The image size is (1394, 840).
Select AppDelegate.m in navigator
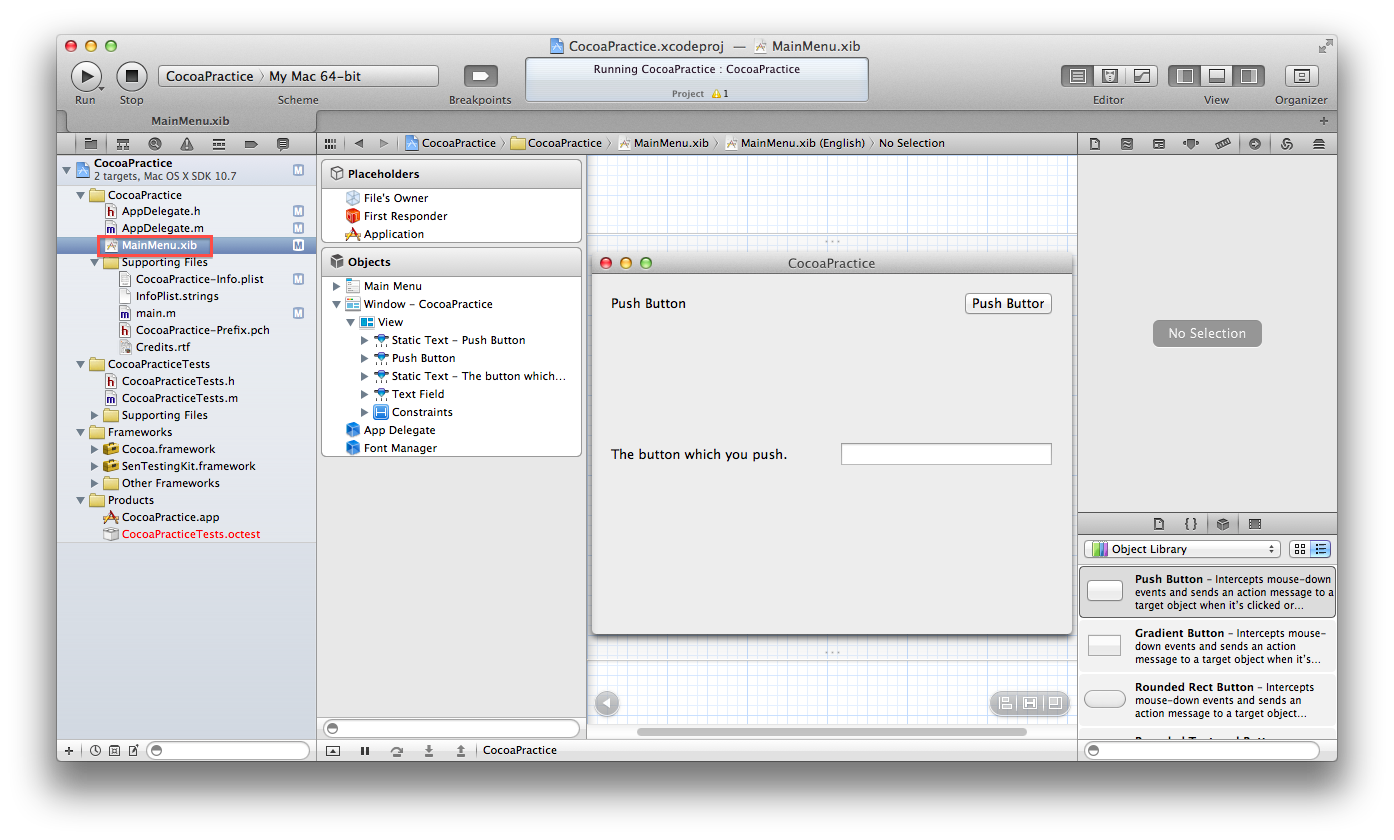click(162, 228)
